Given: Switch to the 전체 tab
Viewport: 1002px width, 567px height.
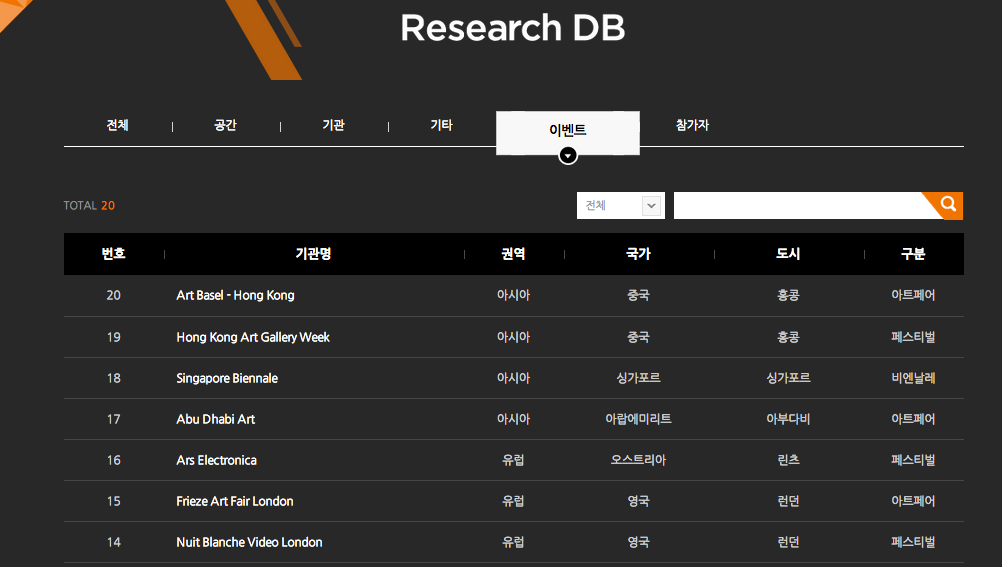Looking at the screenshot, I should click(118, 125).
